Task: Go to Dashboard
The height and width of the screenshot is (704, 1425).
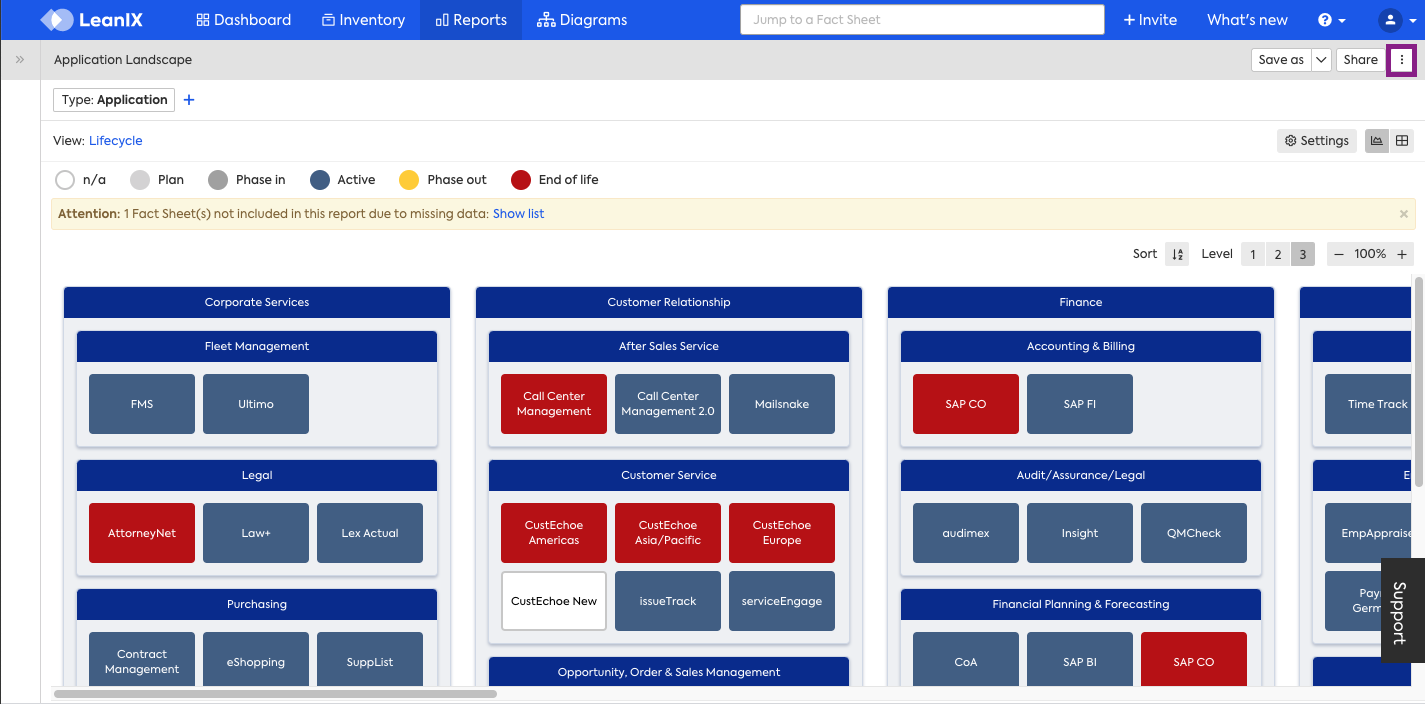Action: 243,20
